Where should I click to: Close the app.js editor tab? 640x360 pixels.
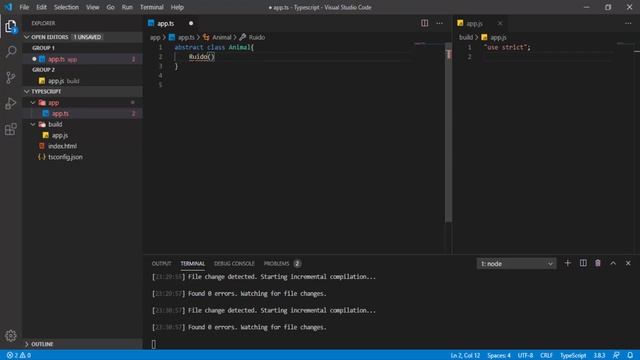[x=500, y=23]
